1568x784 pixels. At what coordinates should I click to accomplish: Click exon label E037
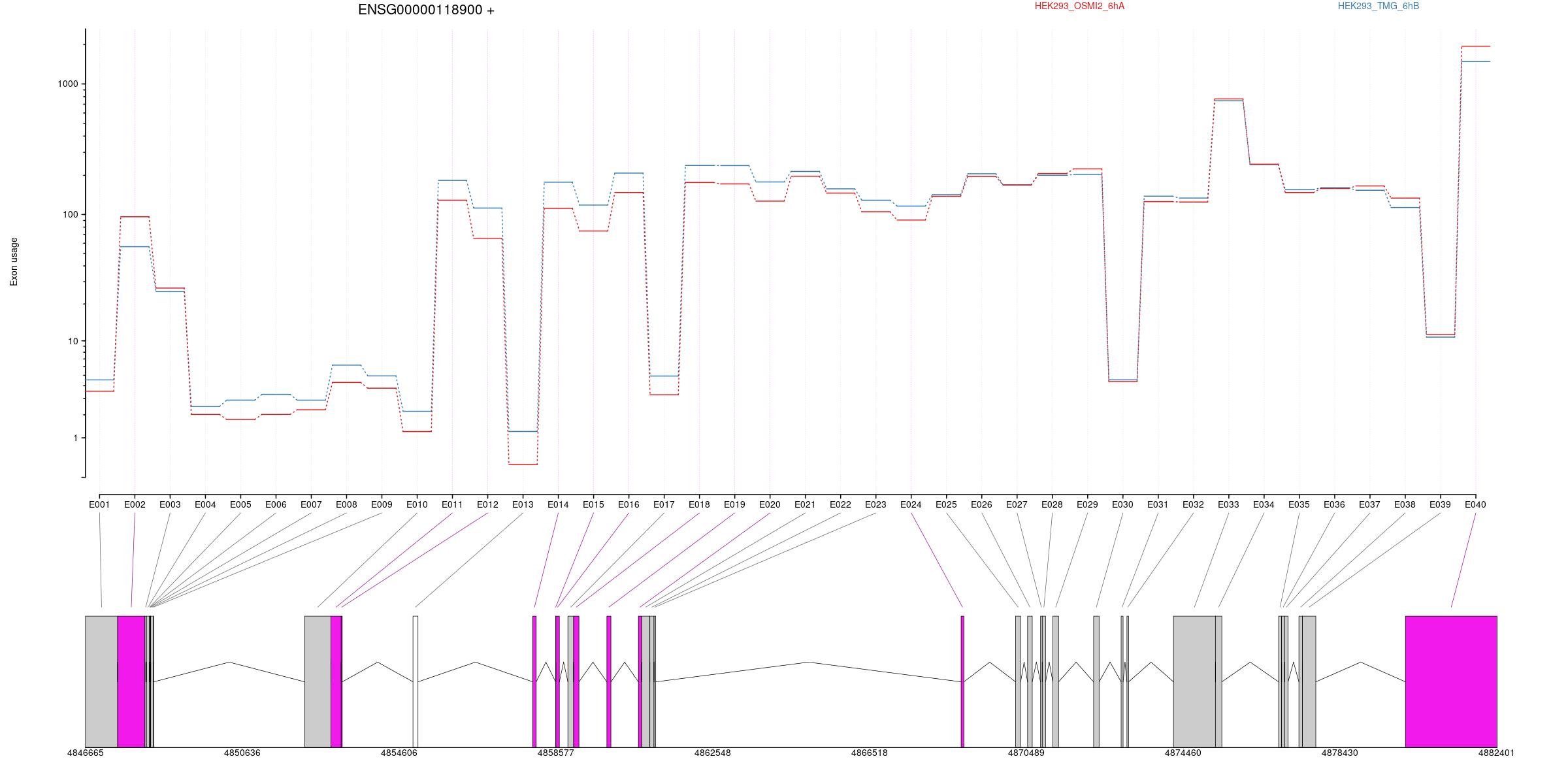[x=1369, y=504]
